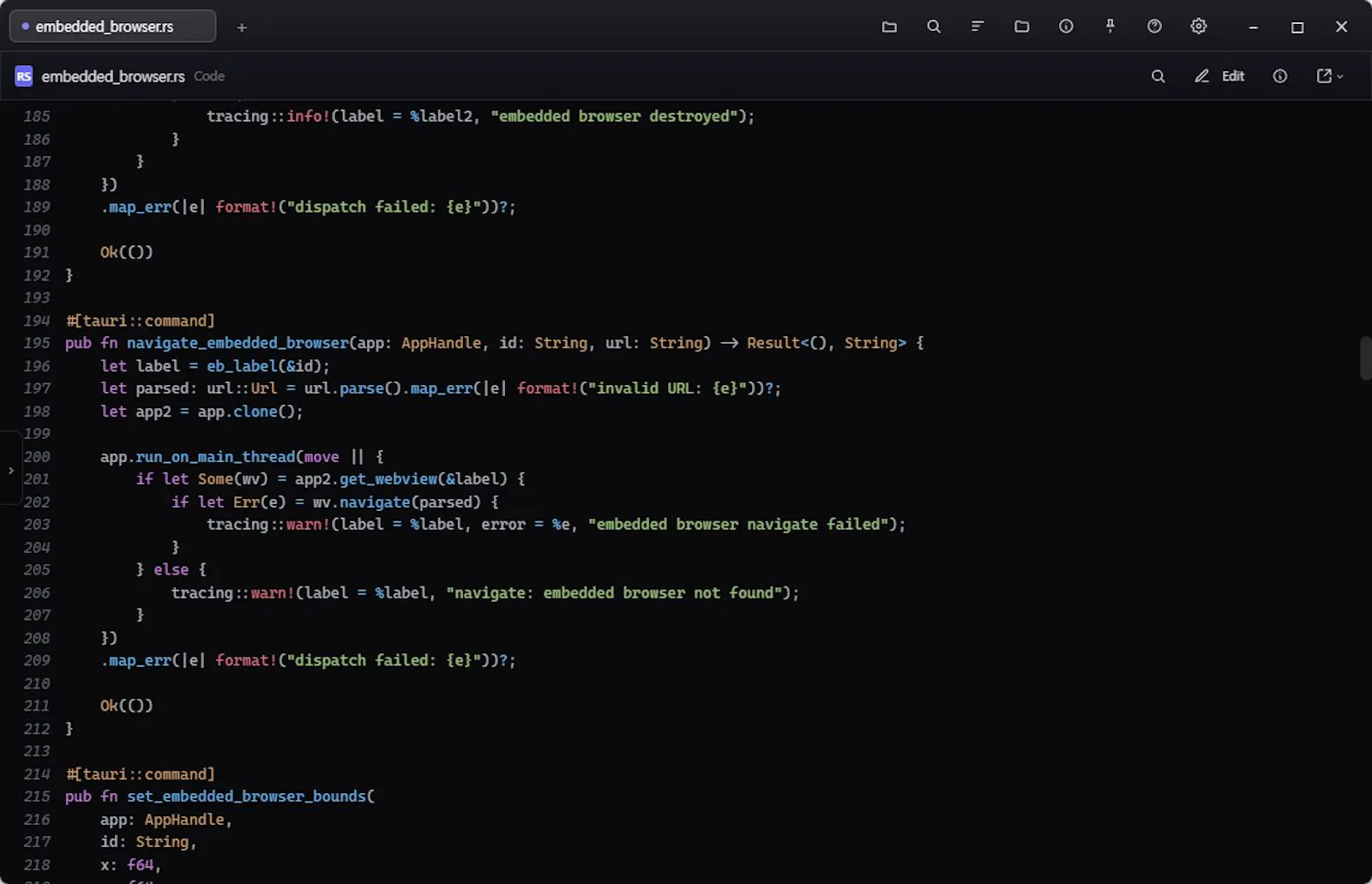1372x884 pixels.
Task: Click line number 200
Action: (x=37, y=457)
